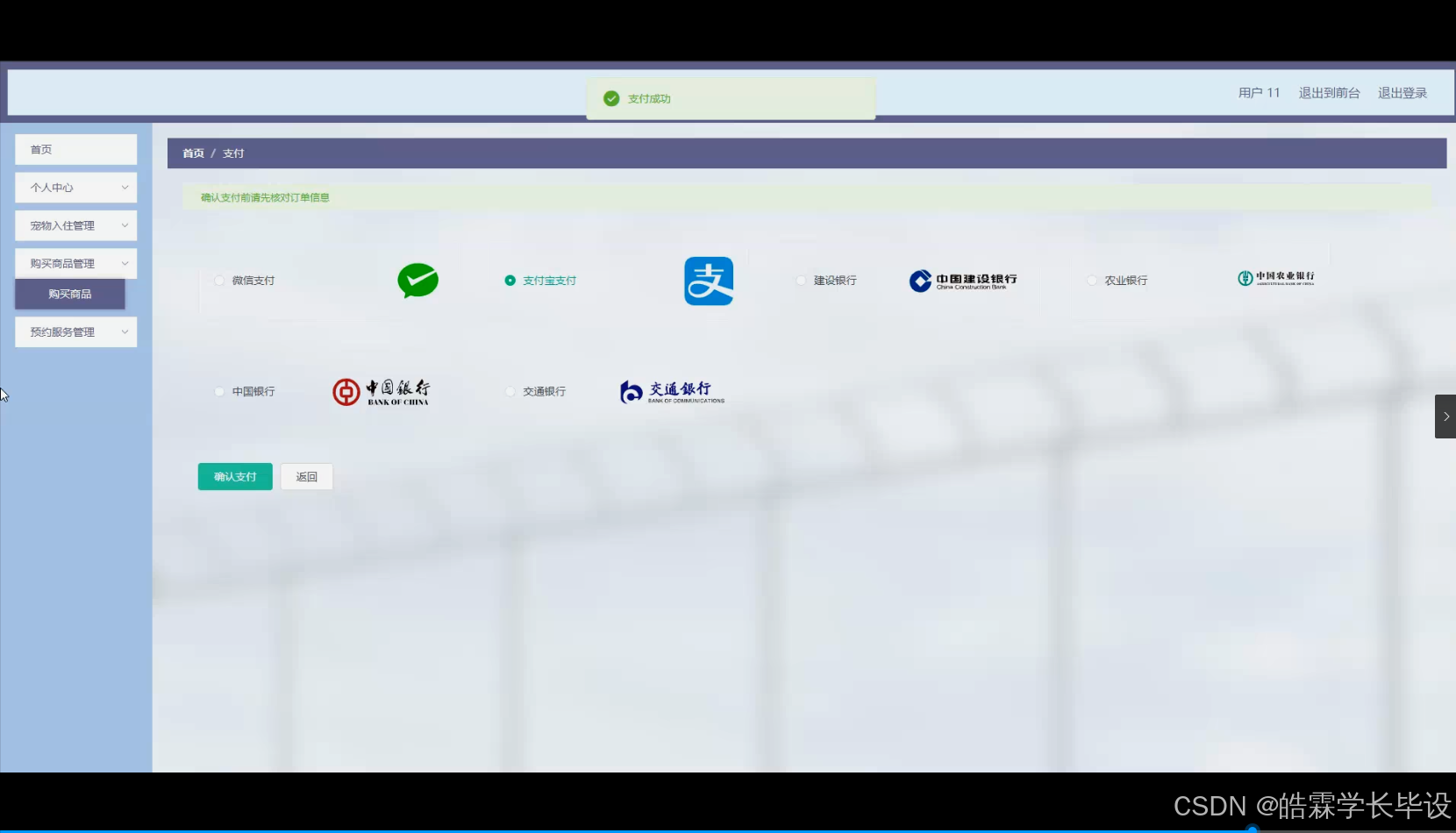Expand the 个人中心 sidebar menu
This screenshot has height=833, width=1456.
click(x=76, y=188)
